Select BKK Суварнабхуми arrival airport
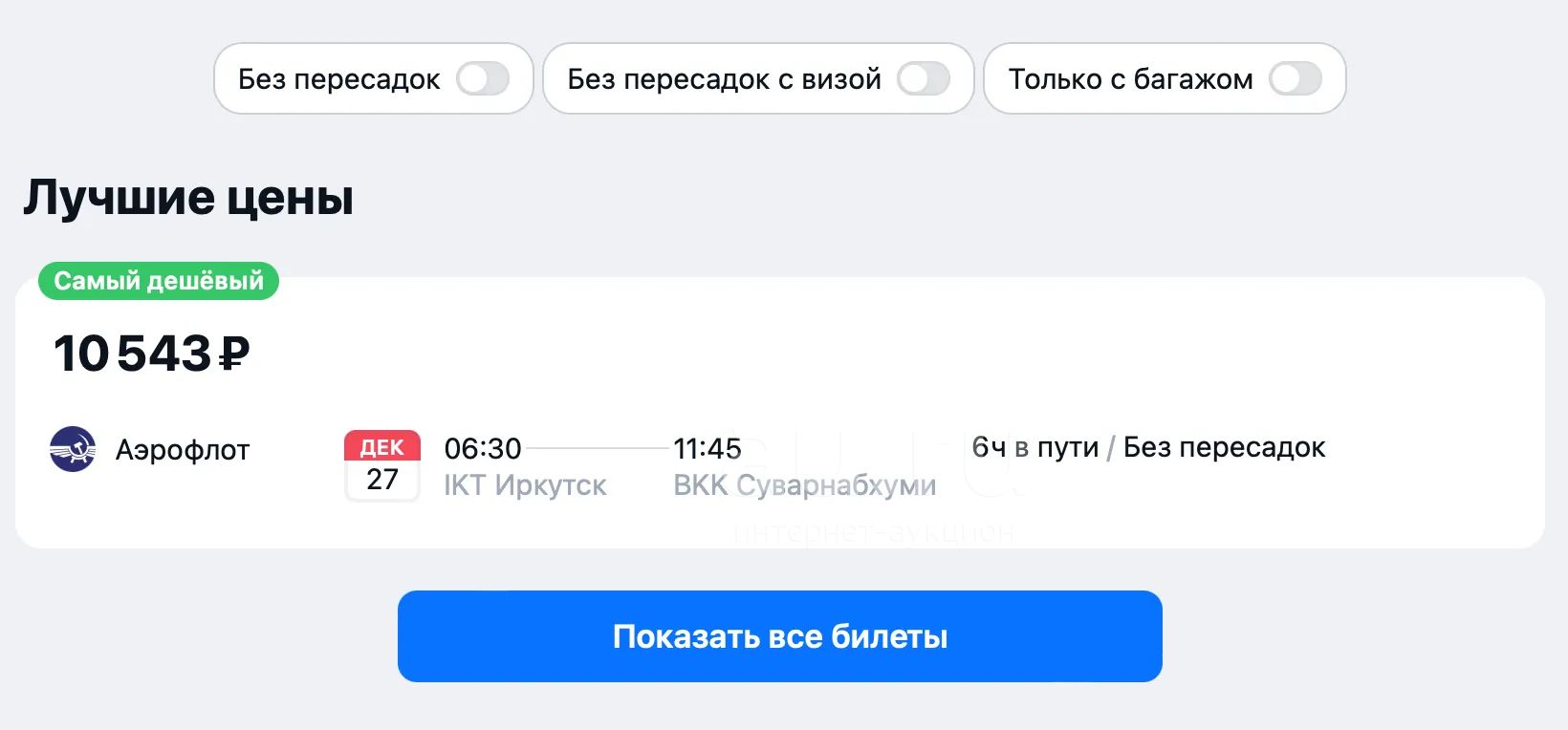Image resolution: width=1568 pixels, height=730 pixels. (x=805, y=485)
